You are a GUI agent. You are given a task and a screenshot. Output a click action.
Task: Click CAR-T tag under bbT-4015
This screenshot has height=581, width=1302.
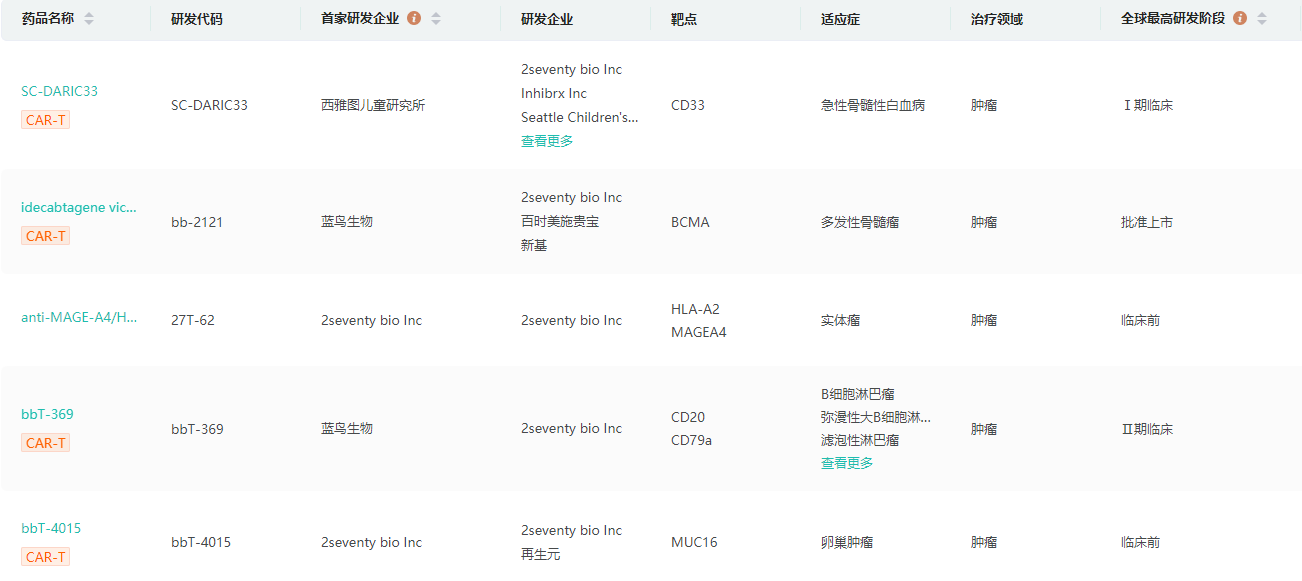(x=46, y=557)
